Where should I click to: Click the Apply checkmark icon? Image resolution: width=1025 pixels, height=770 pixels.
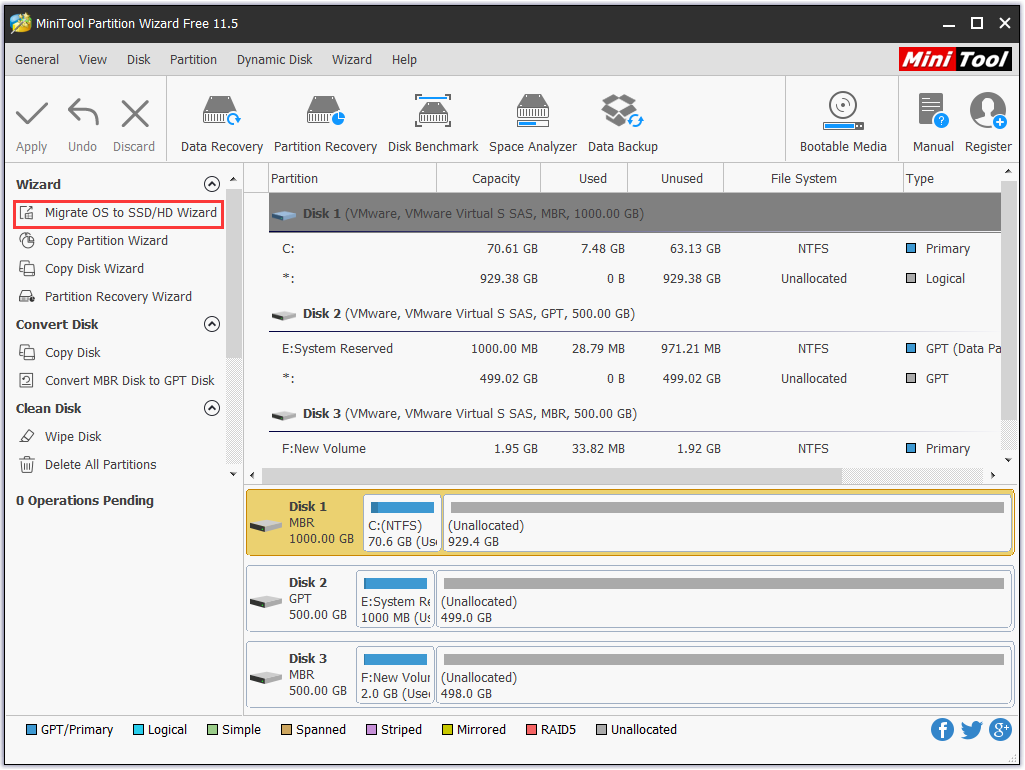pos(31,114)
